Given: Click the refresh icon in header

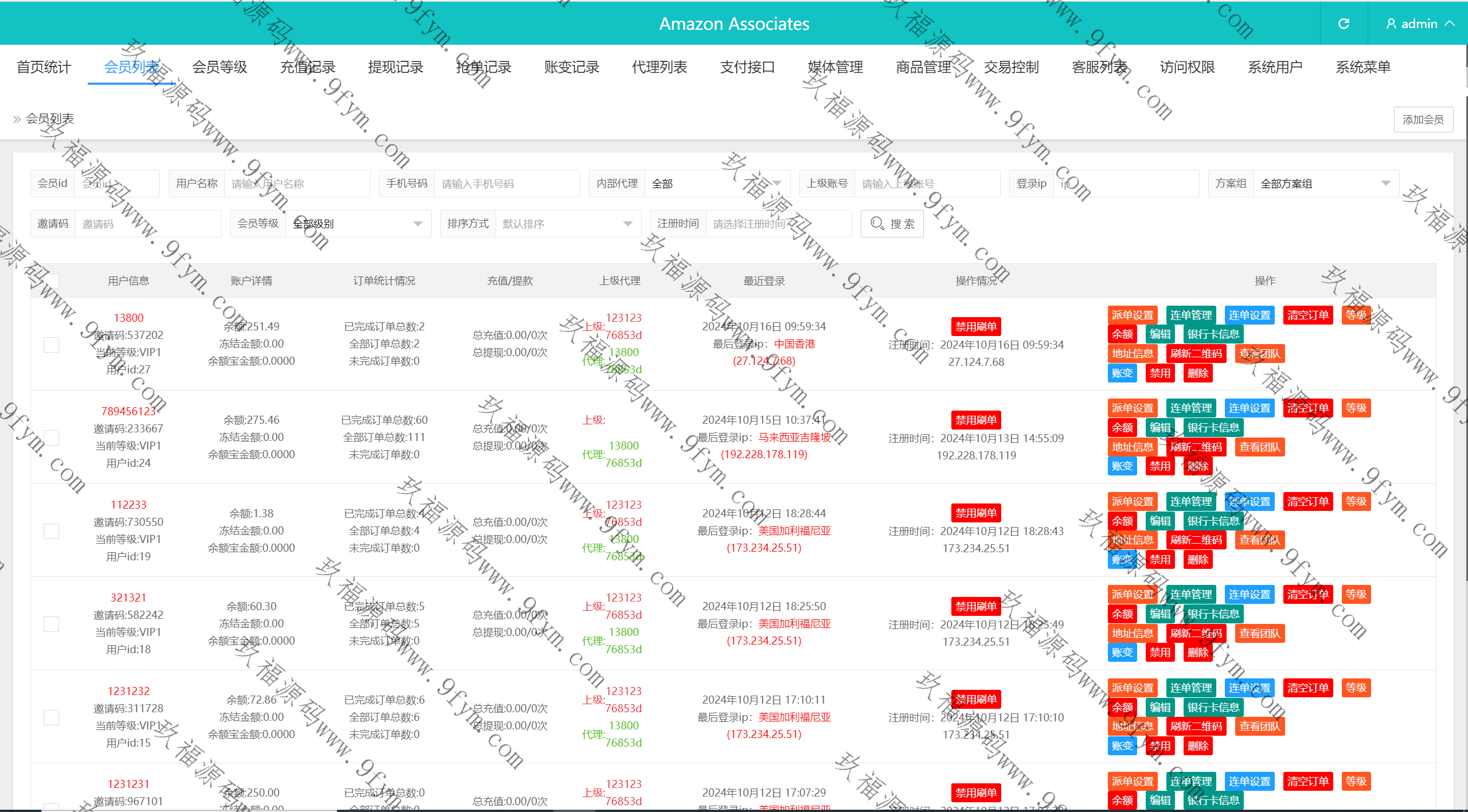Looking at the screenshot, I should click(x=1344, y=24).
